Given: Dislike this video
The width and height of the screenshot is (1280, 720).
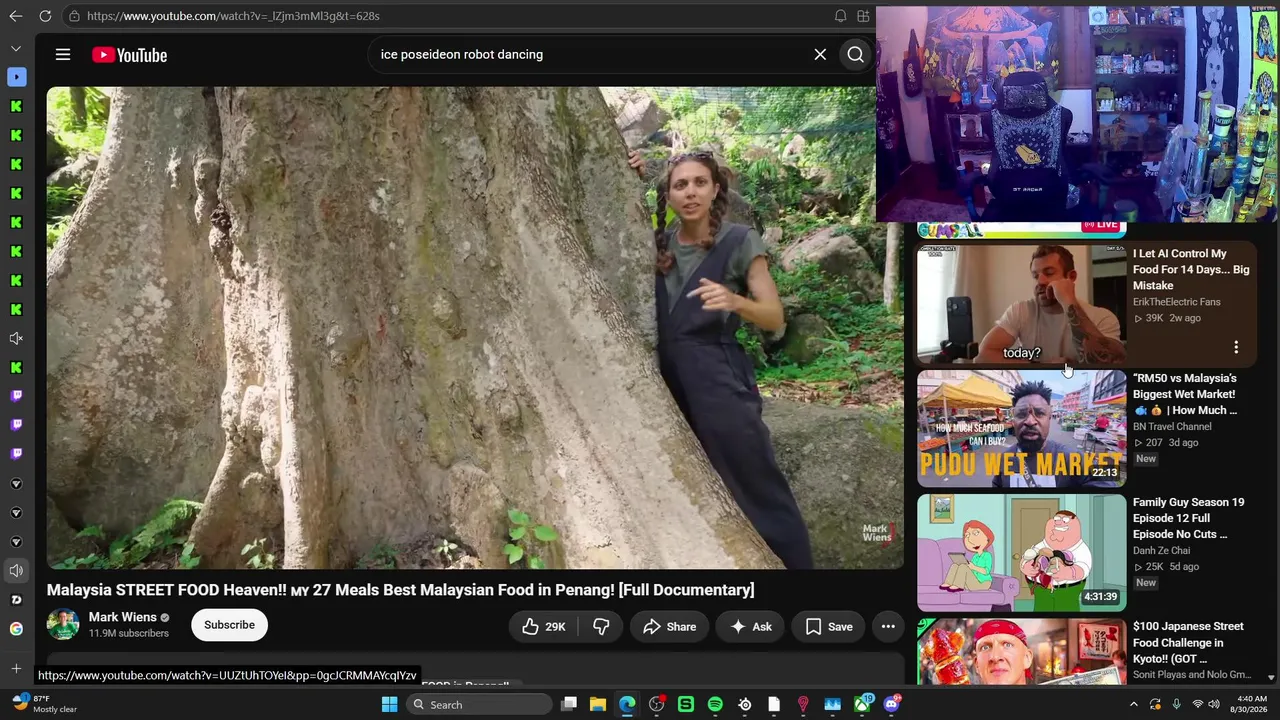Looking at the screenshot, I should [x=601, y=626].
